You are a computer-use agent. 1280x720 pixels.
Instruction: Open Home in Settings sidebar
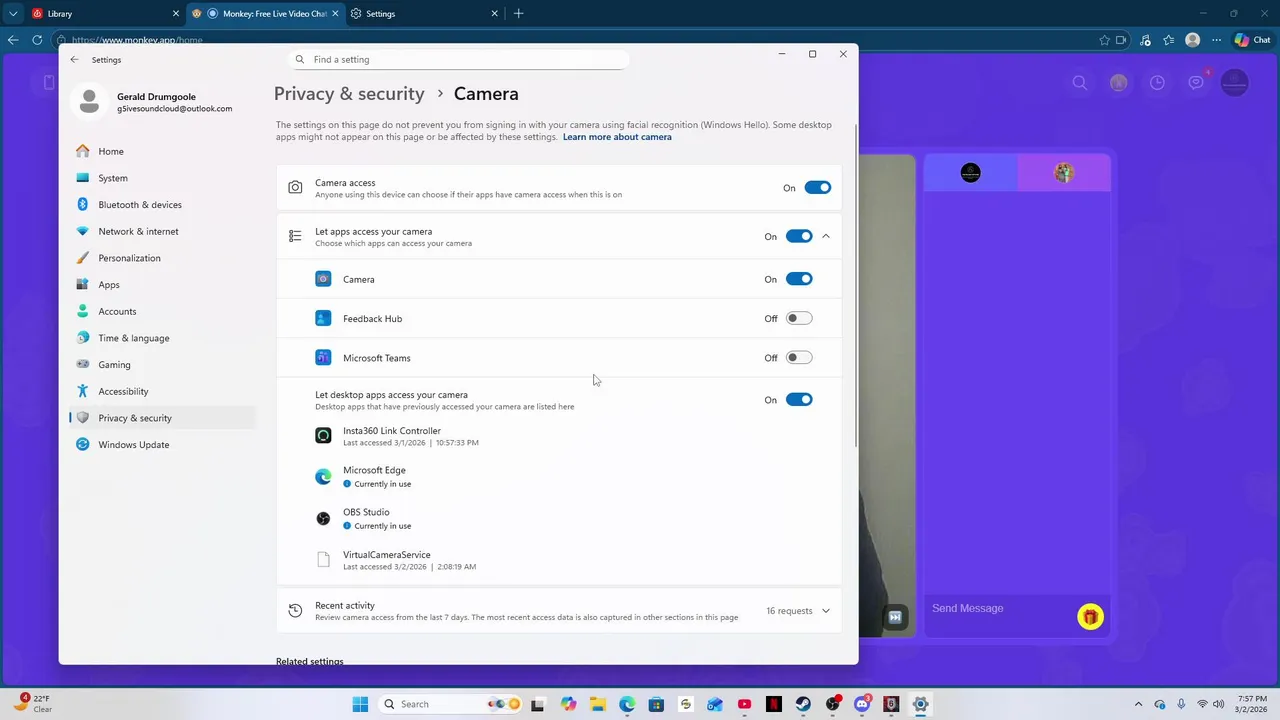click(x=111, y=151)
